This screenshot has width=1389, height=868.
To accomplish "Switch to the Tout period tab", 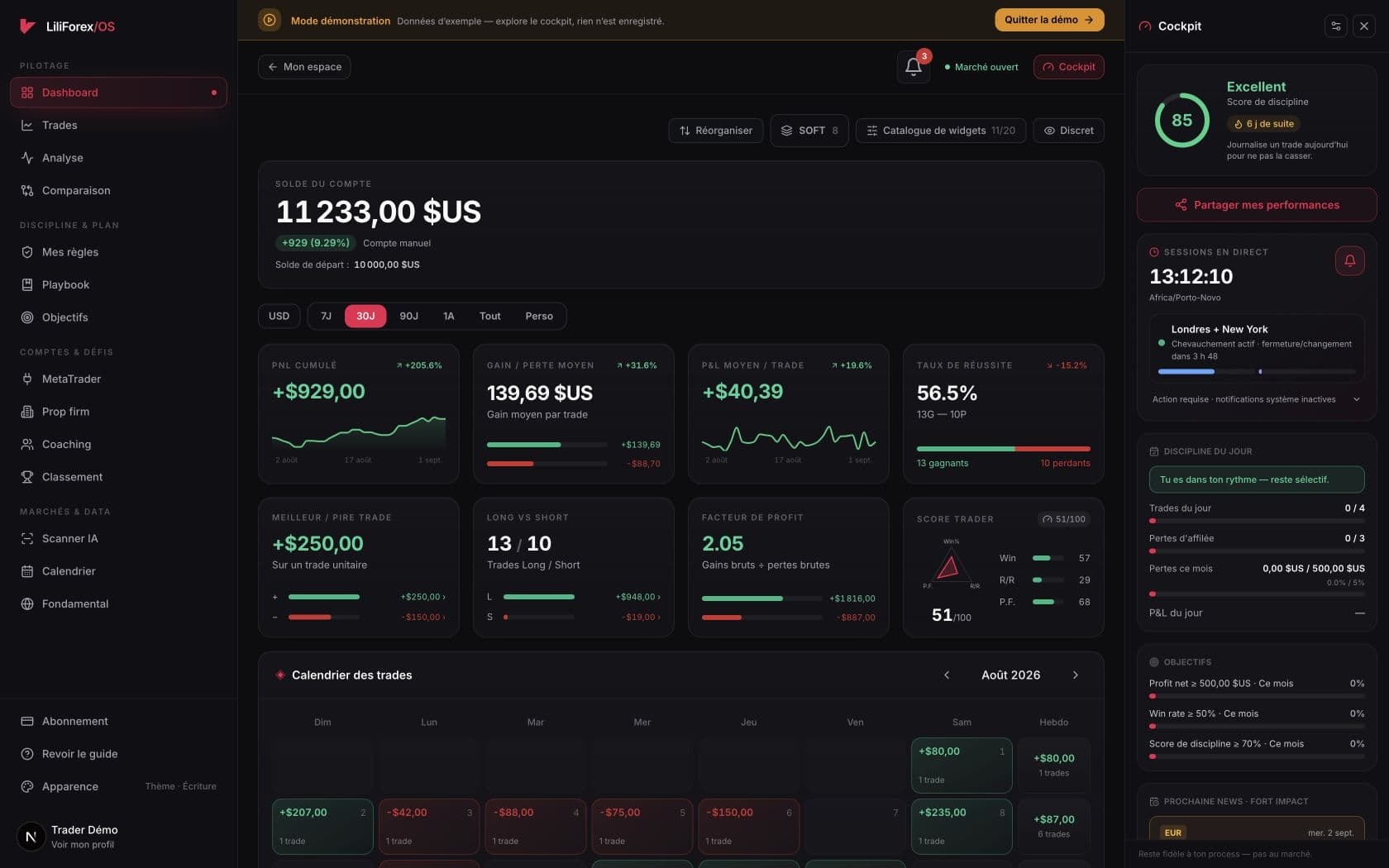I will (489, 316).
